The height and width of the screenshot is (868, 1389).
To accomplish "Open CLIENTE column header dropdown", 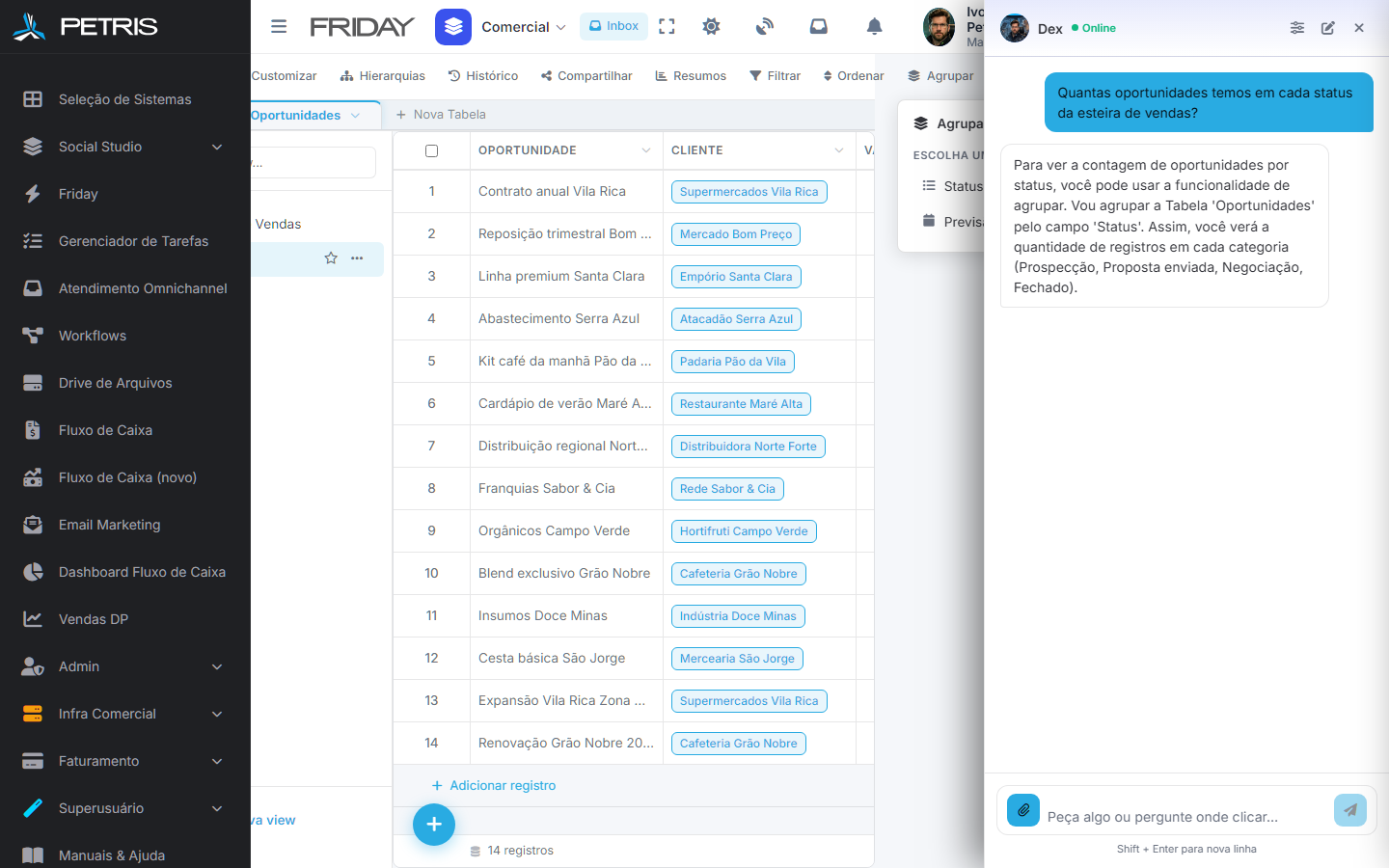I will (838, 150).
